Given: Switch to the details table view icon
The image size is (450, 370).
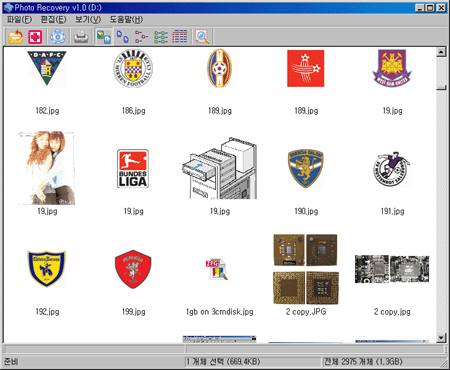Looking at the screenshot, I should [180, 37].
